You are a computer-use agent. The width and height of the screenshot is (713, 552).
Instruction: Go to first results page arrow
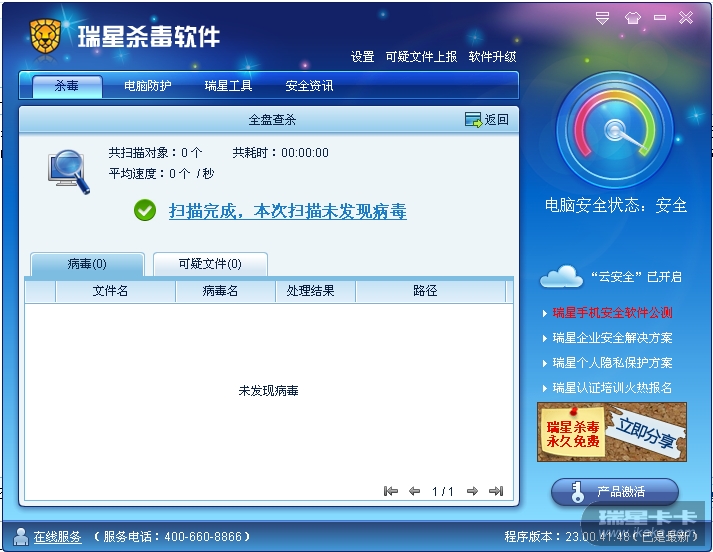(x=391, y=491)
